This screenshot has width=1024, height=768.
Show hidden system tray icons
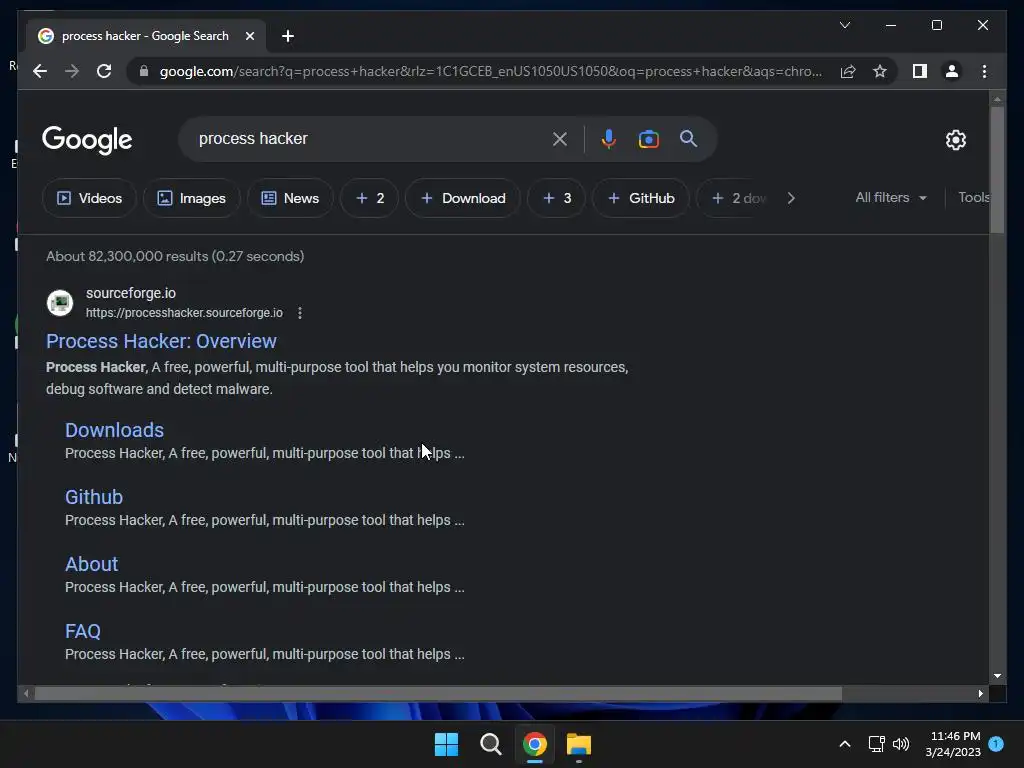844,744
